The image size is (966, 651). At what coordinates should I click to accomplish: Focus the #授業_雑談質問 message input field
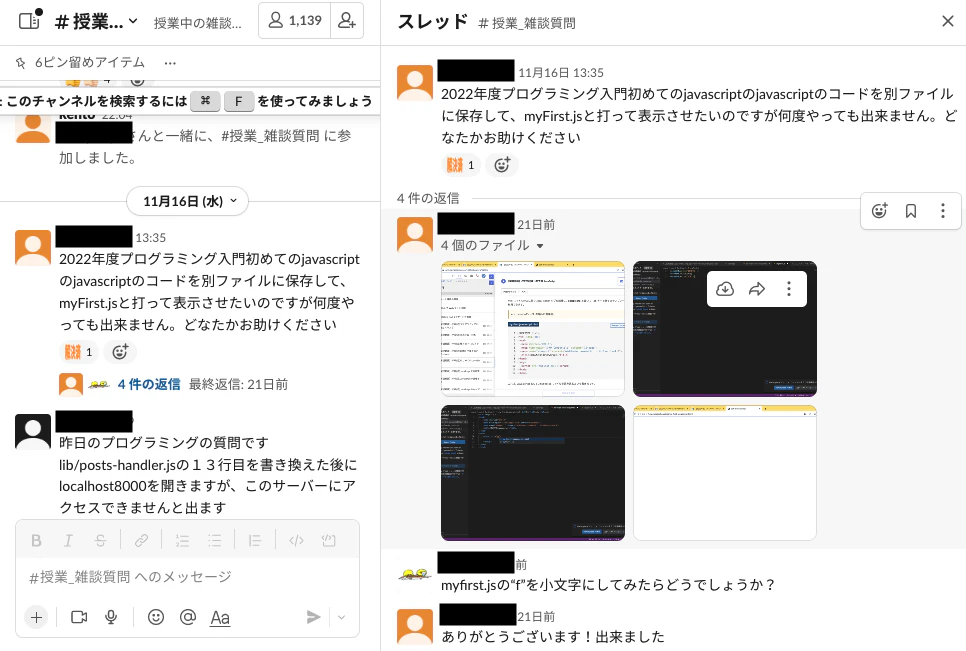[x=187, y=577]
